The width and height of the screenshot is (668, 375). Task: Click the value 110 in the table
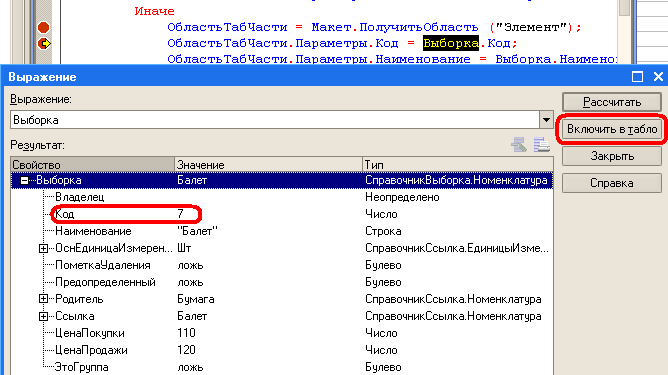186,333
